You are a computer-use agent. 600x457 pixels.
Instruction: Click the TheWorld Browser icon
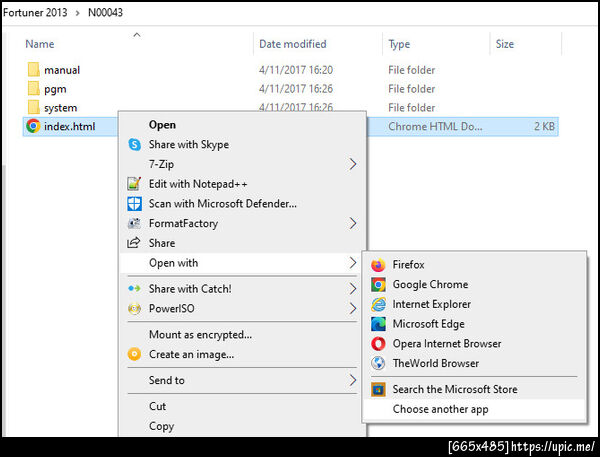pyautogui.click(x=378, y=363)
